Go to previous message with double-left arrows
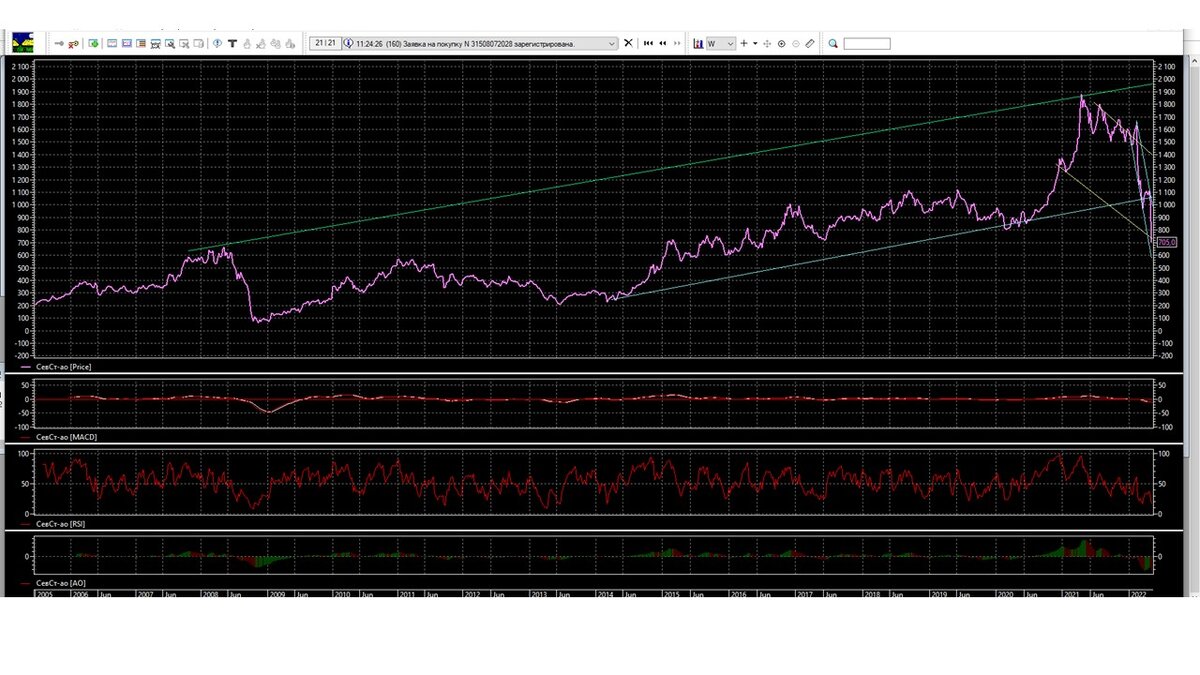The image size is (1200, 675). pyautogui.click(x=663, y=43)
